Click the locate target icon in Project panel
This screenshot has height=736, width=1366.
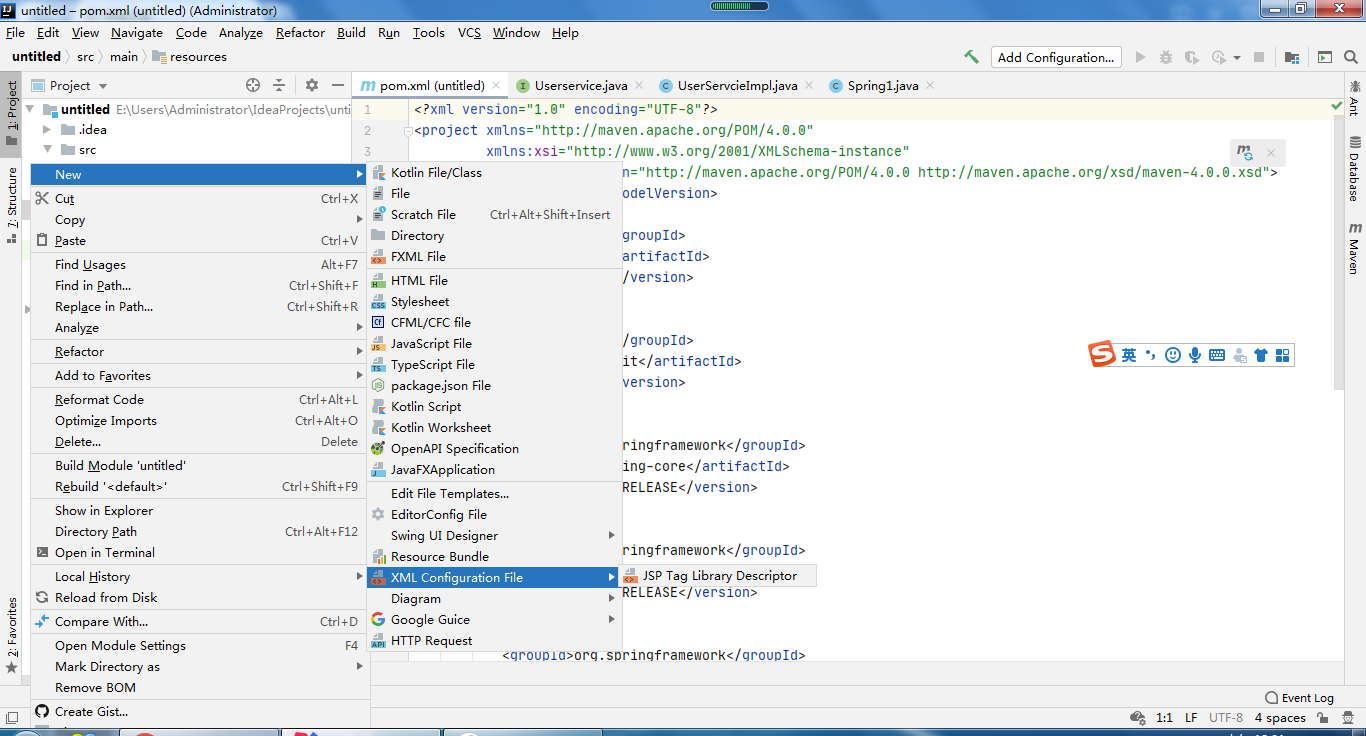[253, 86]
